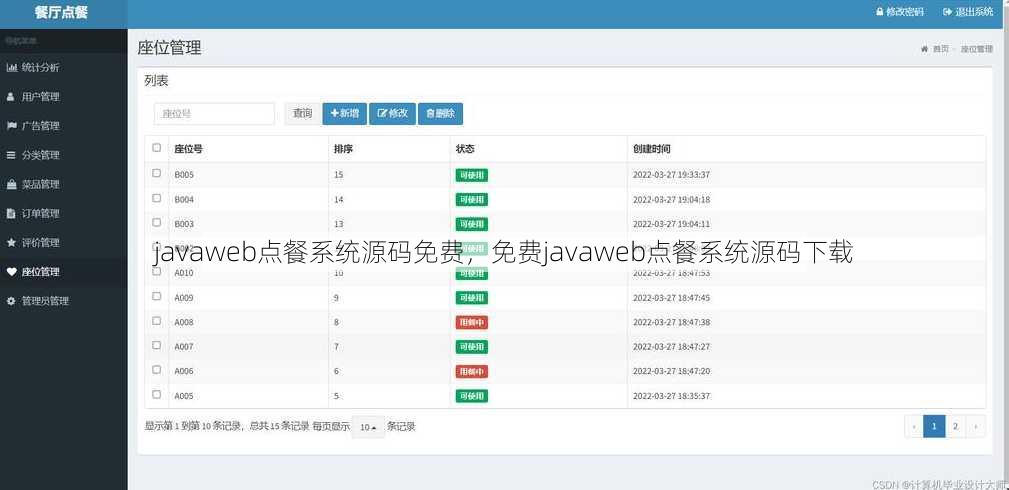
Task: Check the box for seat A008
Action: 156,321
